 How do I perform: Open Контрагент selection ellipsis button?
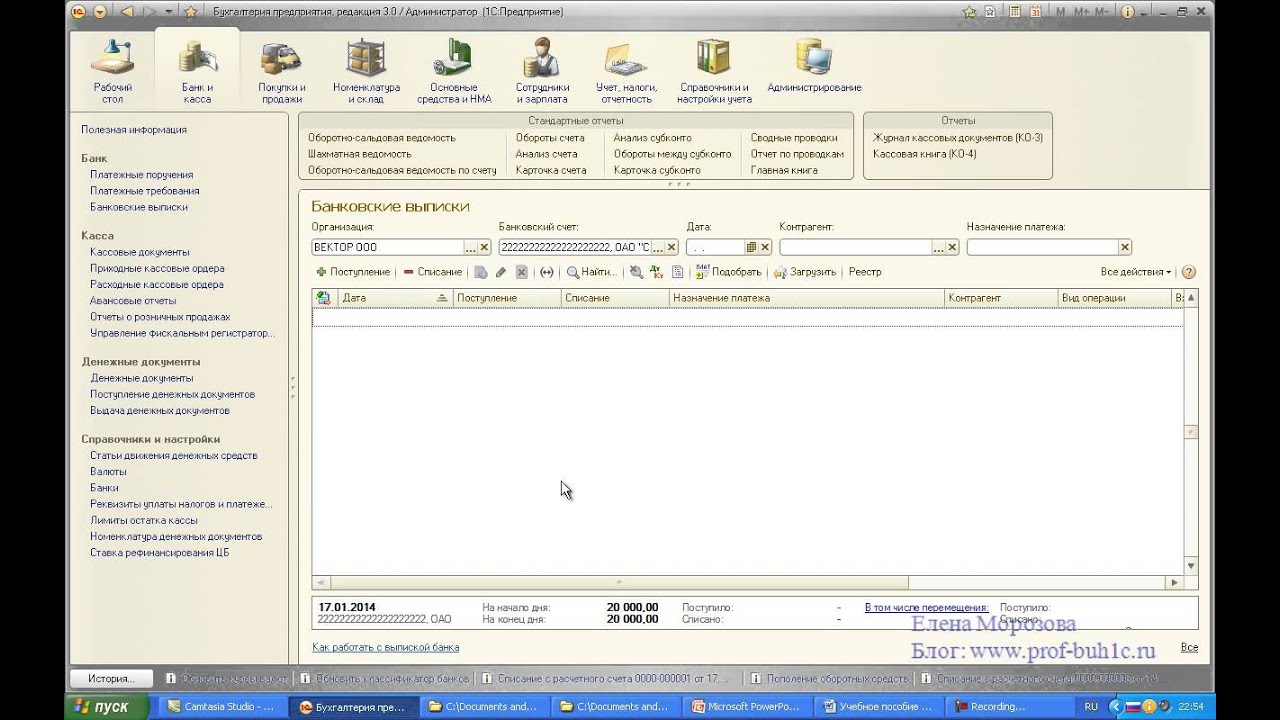(x=939, y=247)
